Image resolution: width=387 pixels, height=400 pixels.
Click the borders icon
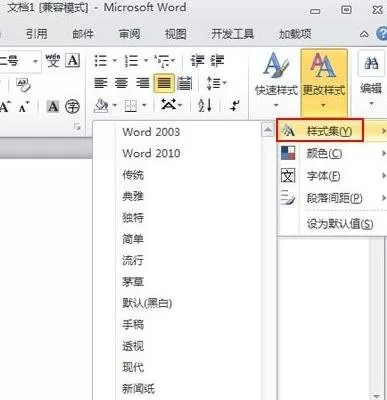coord(131,106)
